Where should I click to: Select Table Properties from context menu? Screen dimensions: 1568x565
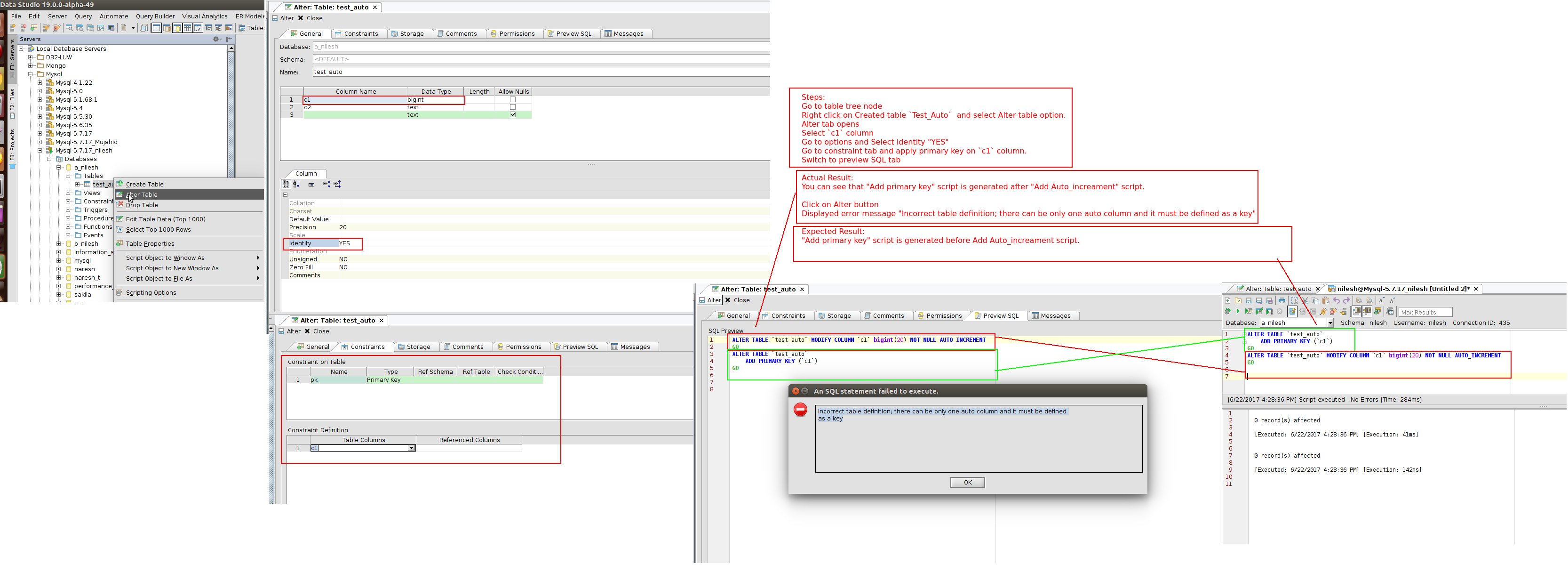coord(189,243)
